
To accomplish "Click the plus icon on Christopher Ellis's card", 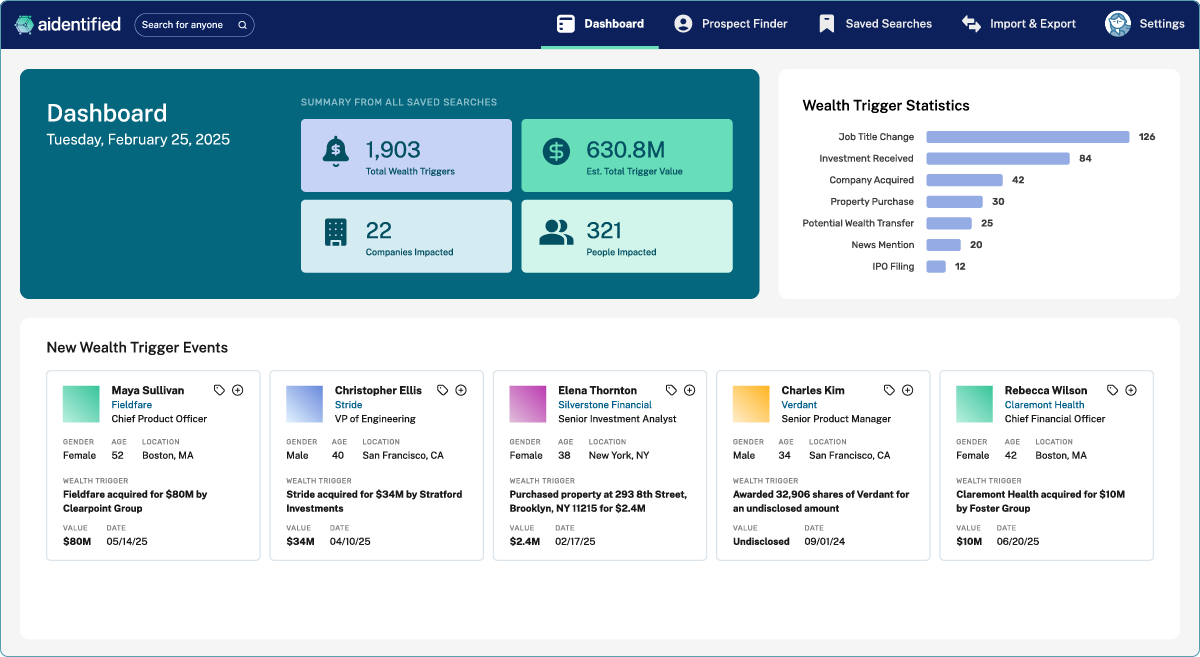I will coord(461,390).
